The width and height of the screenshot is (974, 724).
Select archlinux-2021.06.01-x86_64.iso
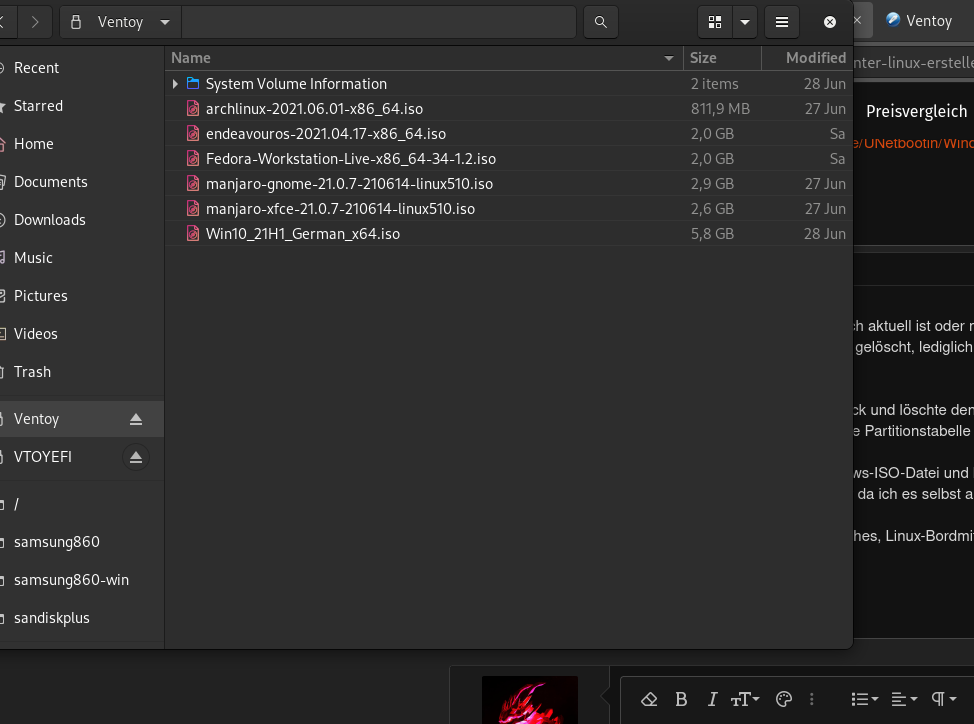tap(314, 109)
